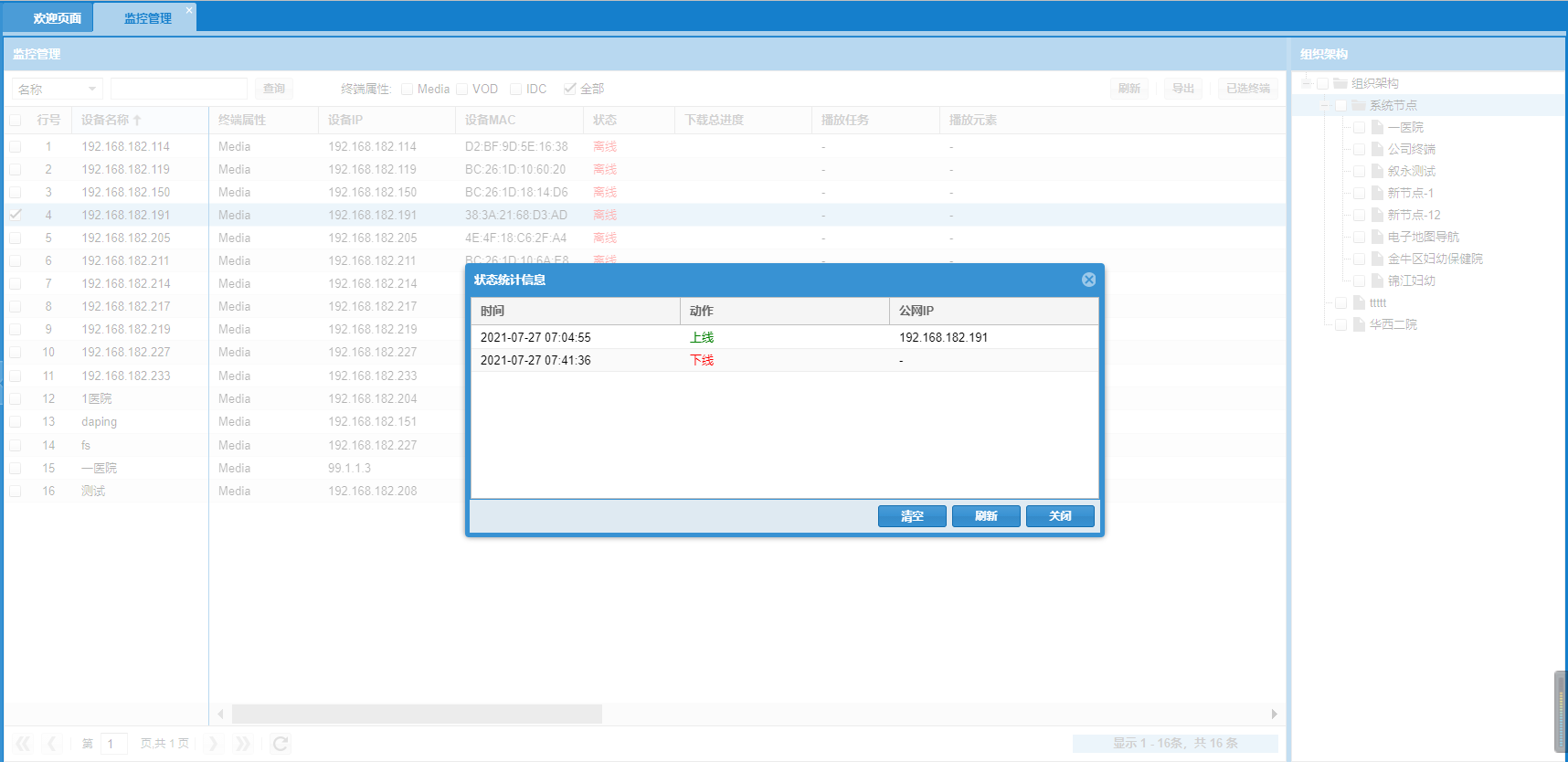Select the 华西二院 tree node
Image resolution: width=1568 pixels, height=762 pixels.
click(x=1393, y=324)
